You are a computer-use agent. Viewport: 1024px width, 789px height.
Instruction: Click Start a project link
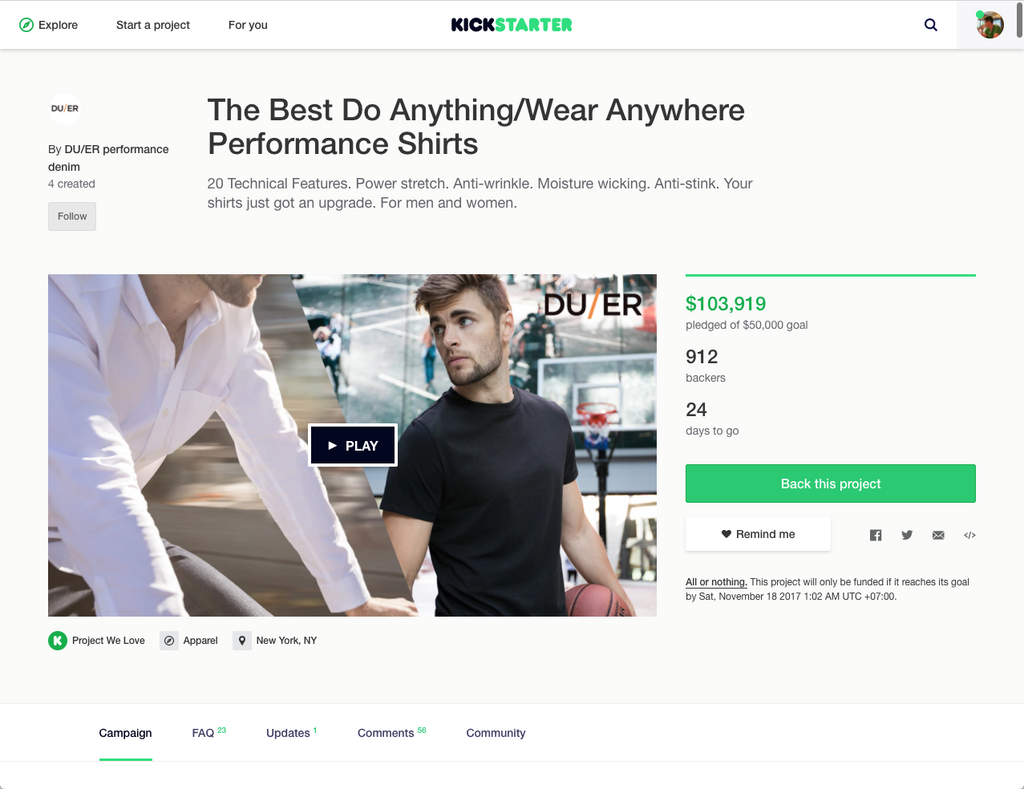tap(153, 25)
